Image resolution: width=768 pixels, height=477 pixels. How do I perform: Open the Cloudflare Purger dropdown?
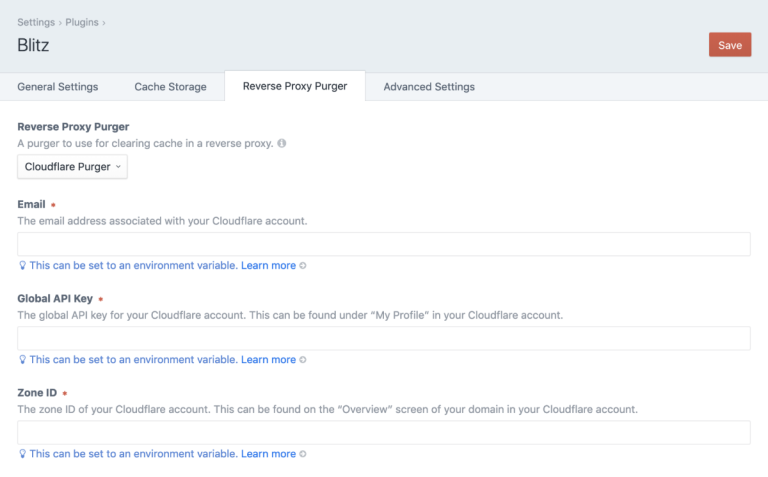pyautogui.click(x=73, y=167)
